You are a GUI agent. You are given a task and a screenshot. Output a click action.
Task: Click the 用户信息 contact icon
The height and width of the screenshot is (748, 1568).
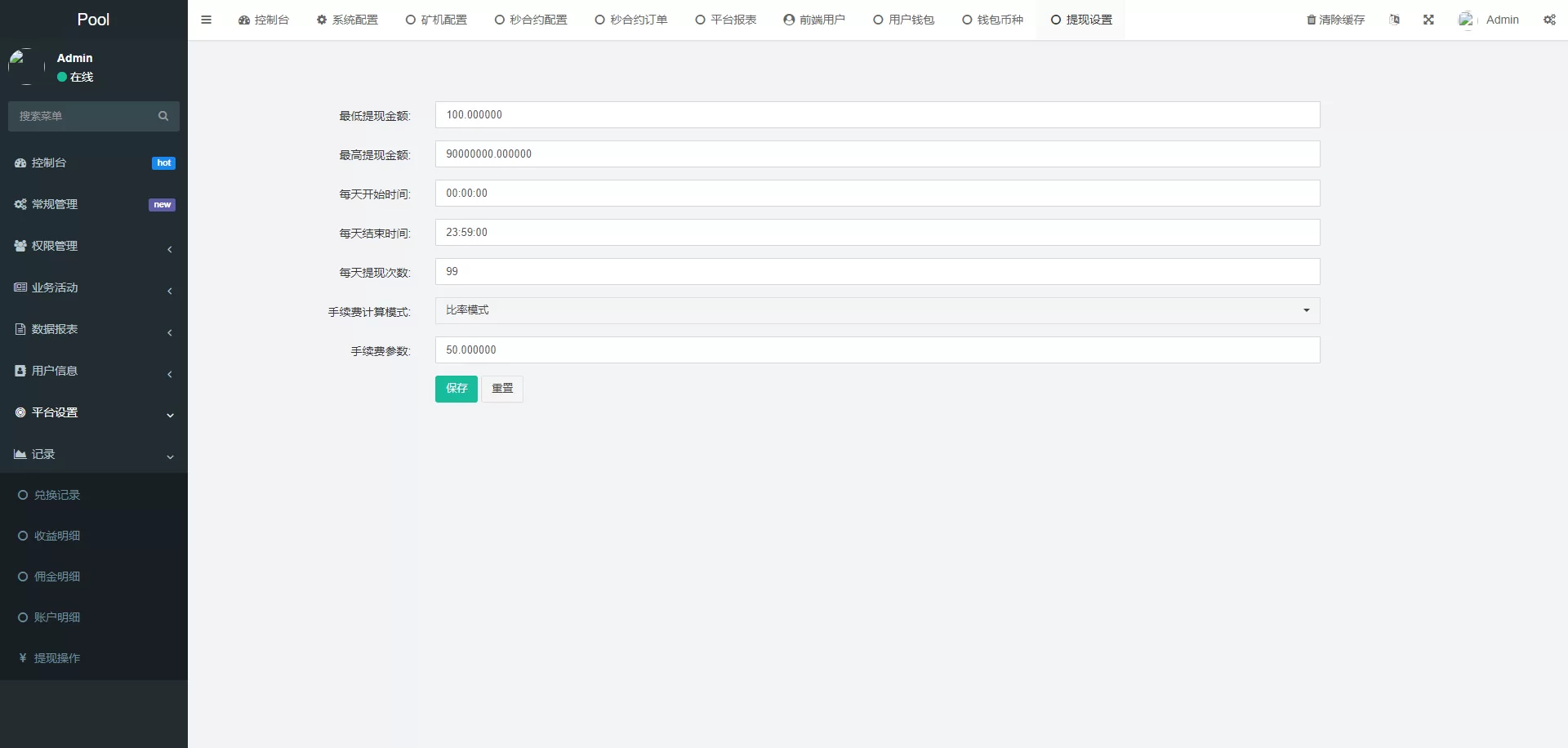point(20,371)
